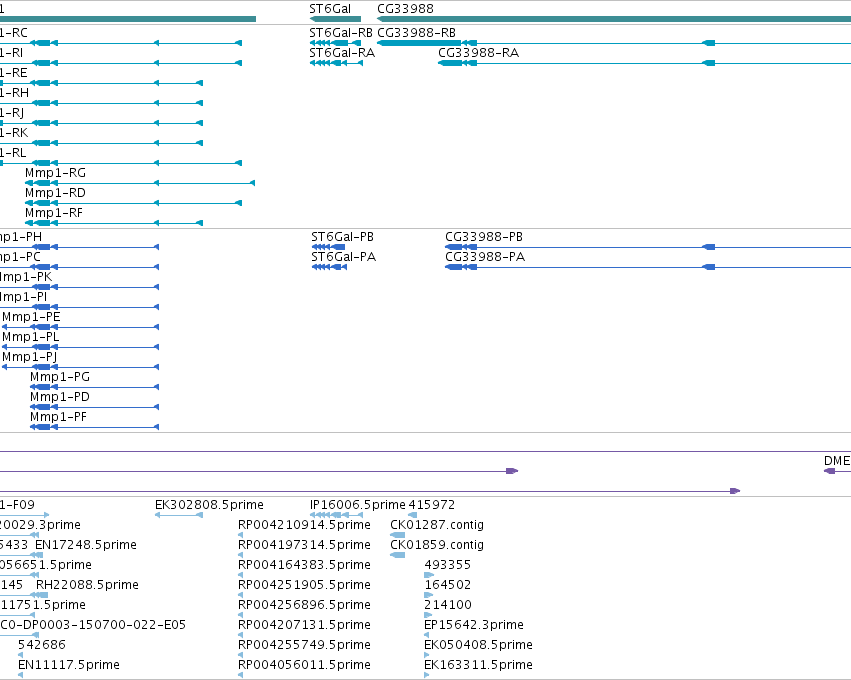Select the CG33988-PB protein label
Viewport: 851px width, 680px height.
click(484, 237)
